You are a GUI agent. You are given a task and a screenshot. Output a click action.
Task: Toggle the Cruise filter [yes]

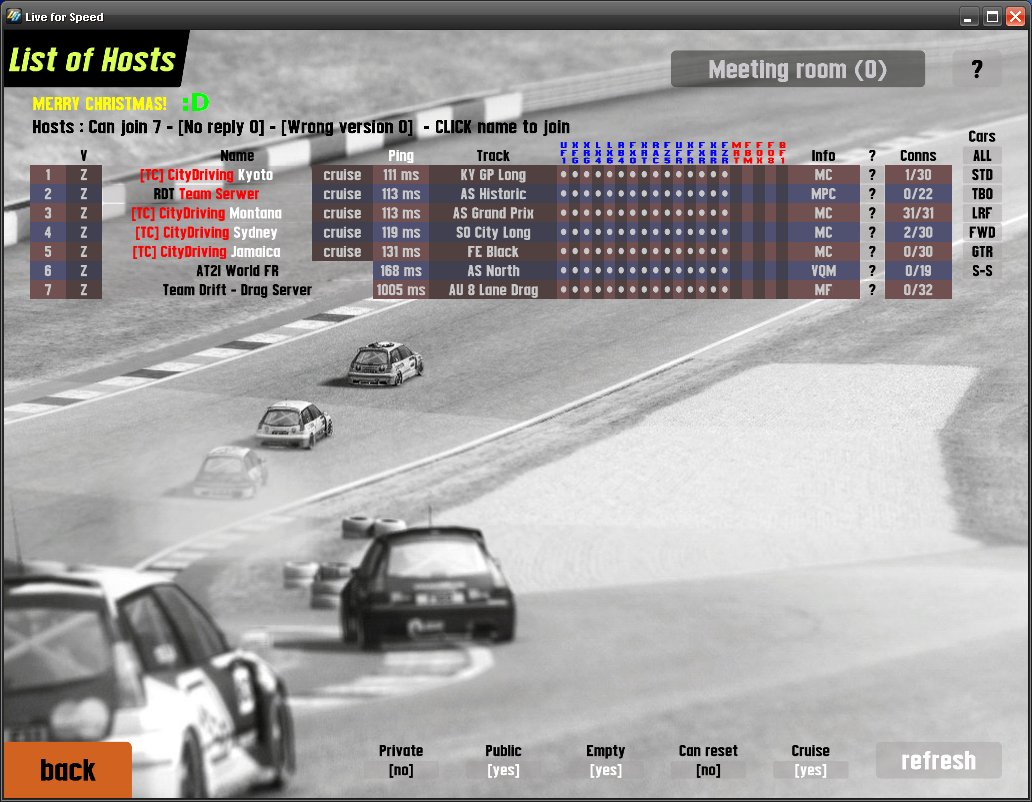810,770
